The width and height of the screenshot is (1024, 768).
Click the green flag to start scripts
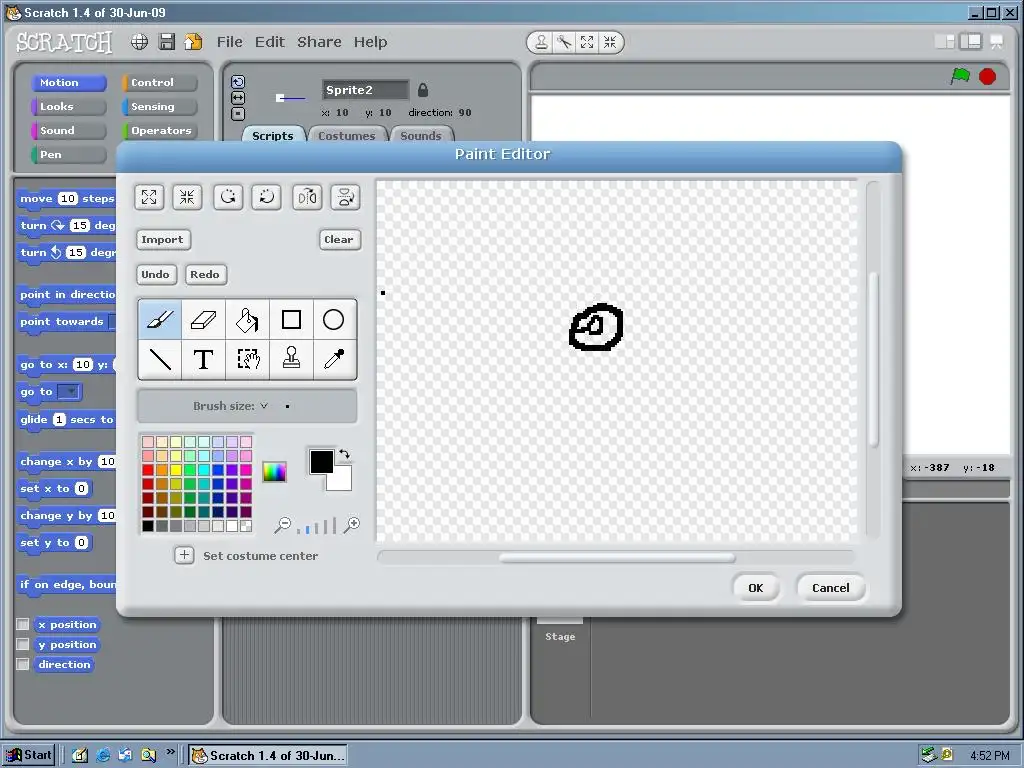click(x=960, y=76)
